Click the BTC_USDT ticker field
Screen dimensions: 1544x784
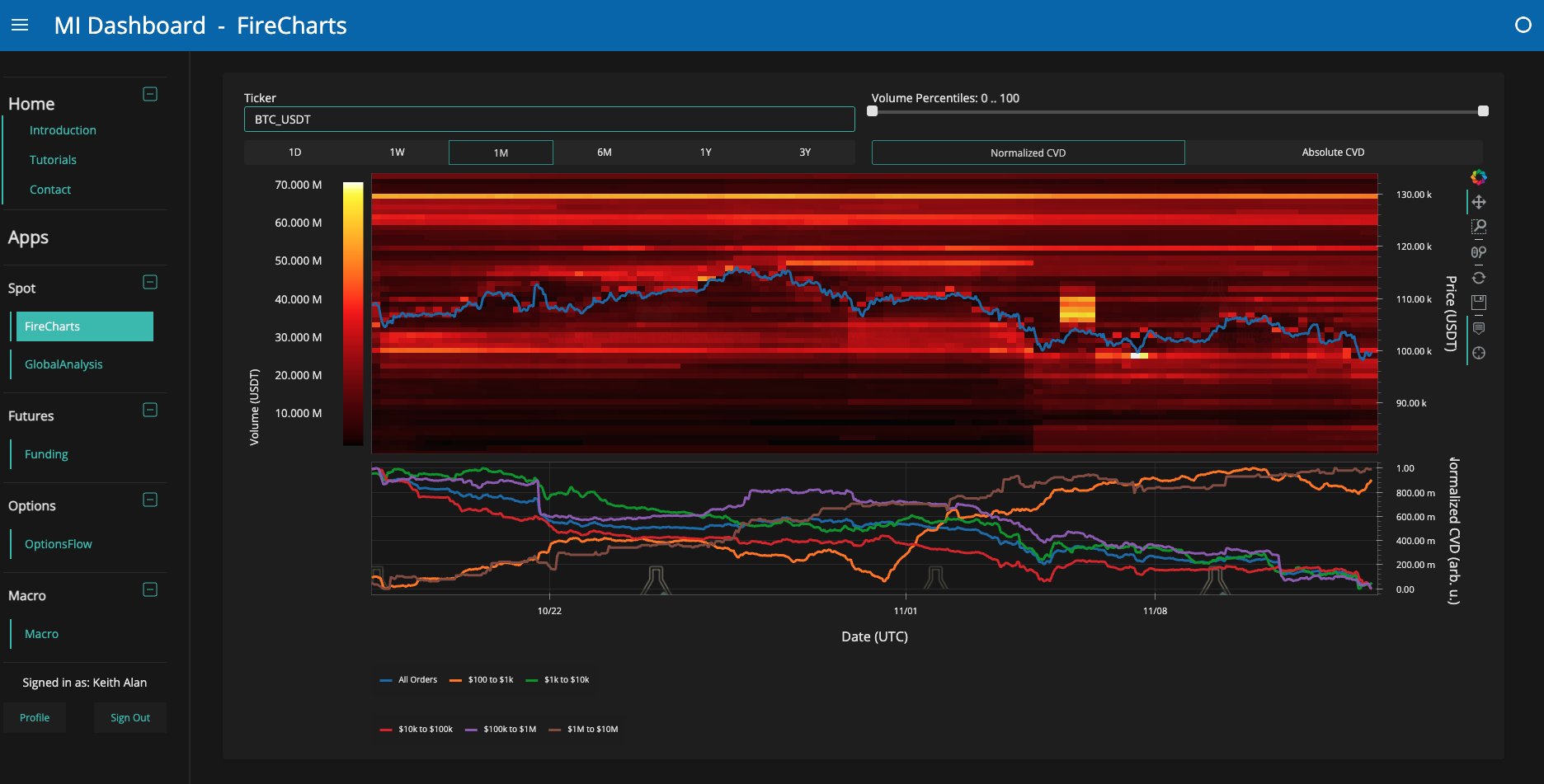pyautogui.click(x=549, y=120)
